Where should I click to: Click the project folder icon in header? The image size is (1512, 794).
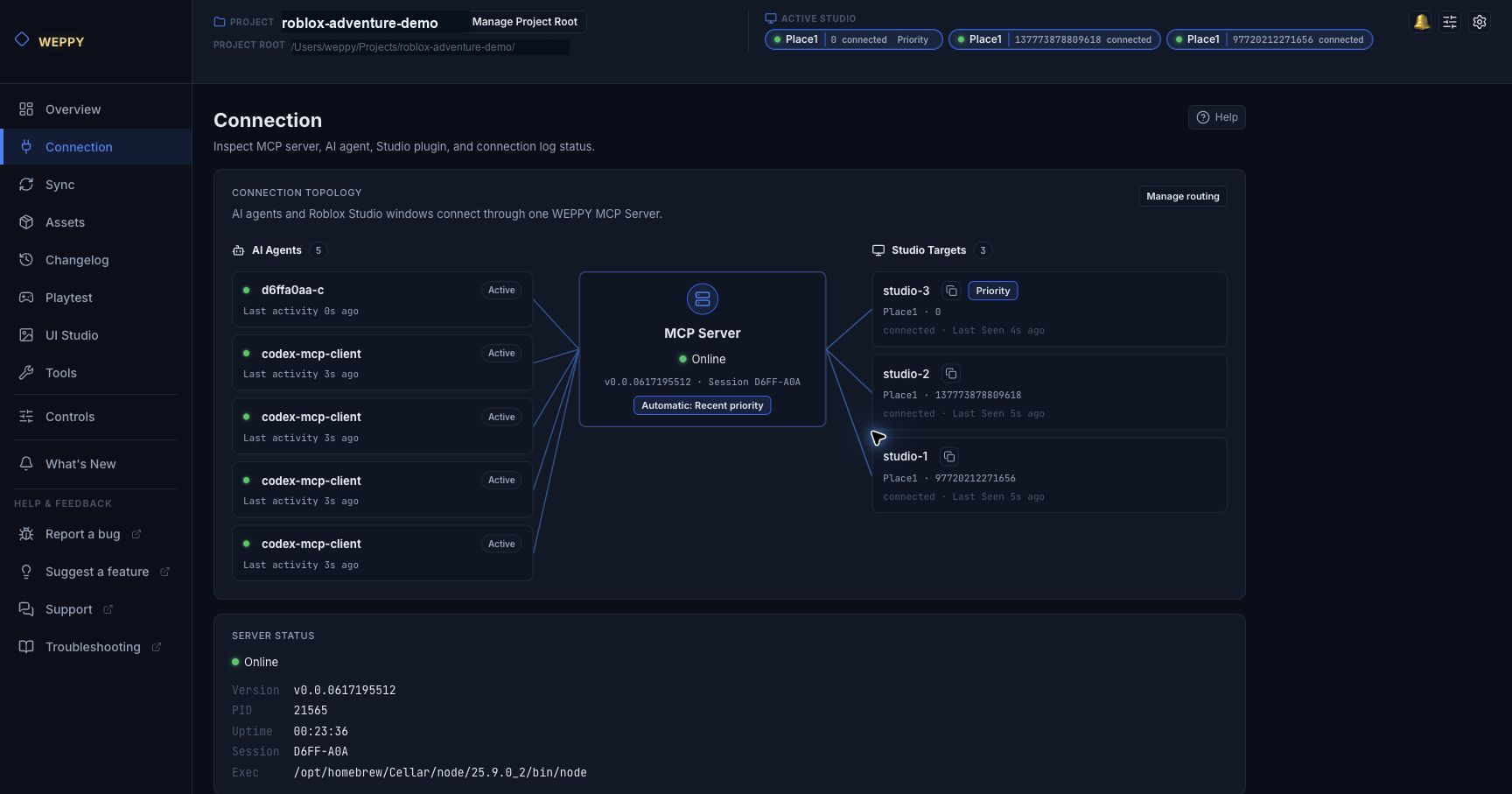220,22
